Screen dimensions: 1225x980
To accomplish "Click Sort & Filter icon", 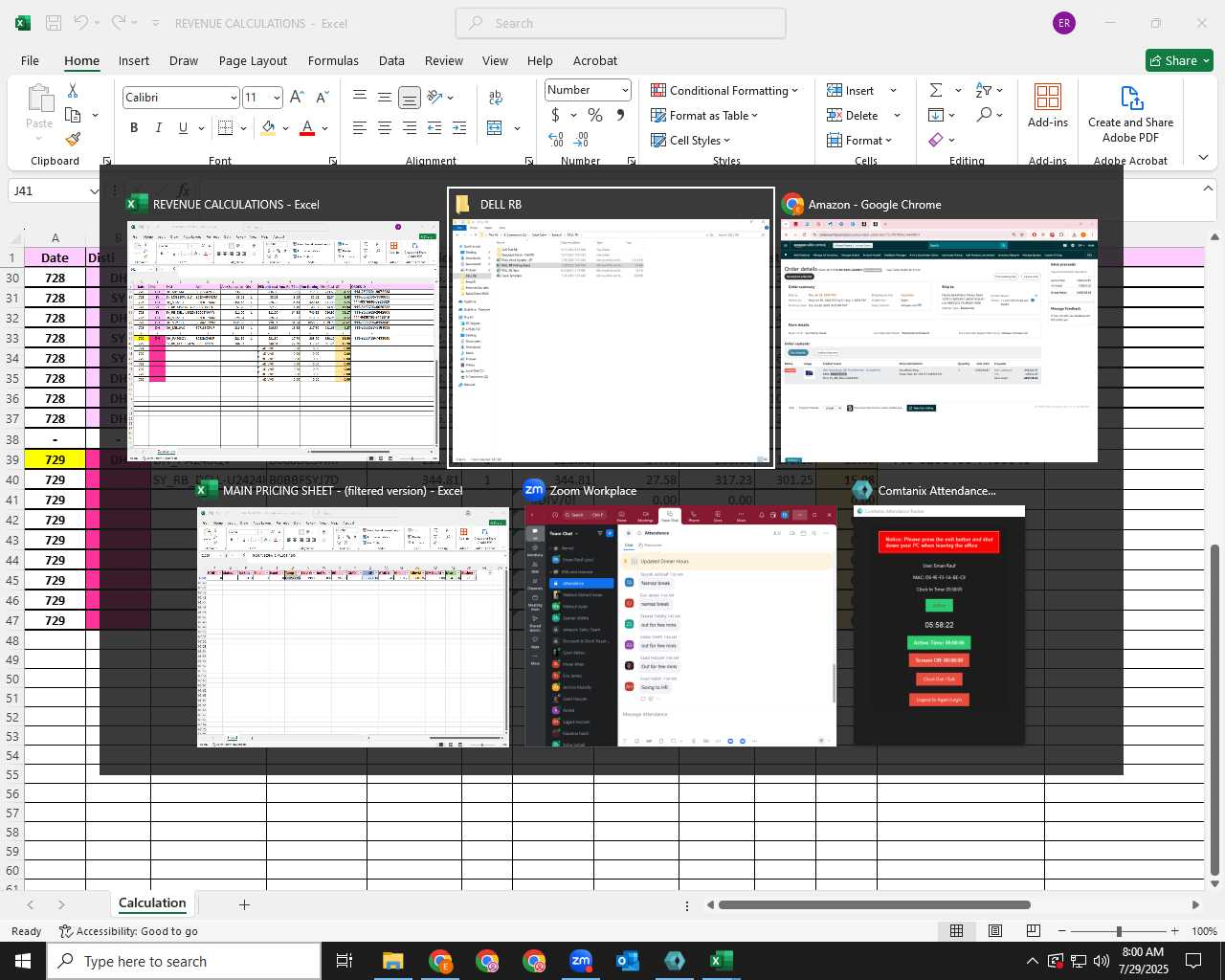I will (x=983, y=90).
